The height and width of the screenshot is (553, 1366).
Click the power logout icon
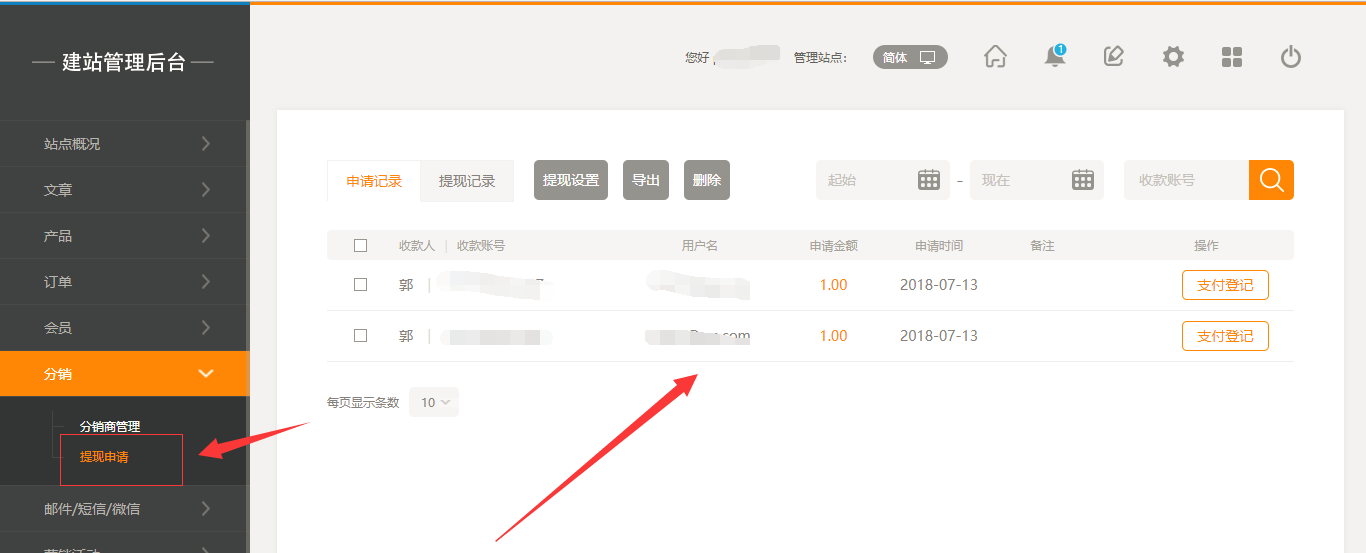pos(1291,57)
